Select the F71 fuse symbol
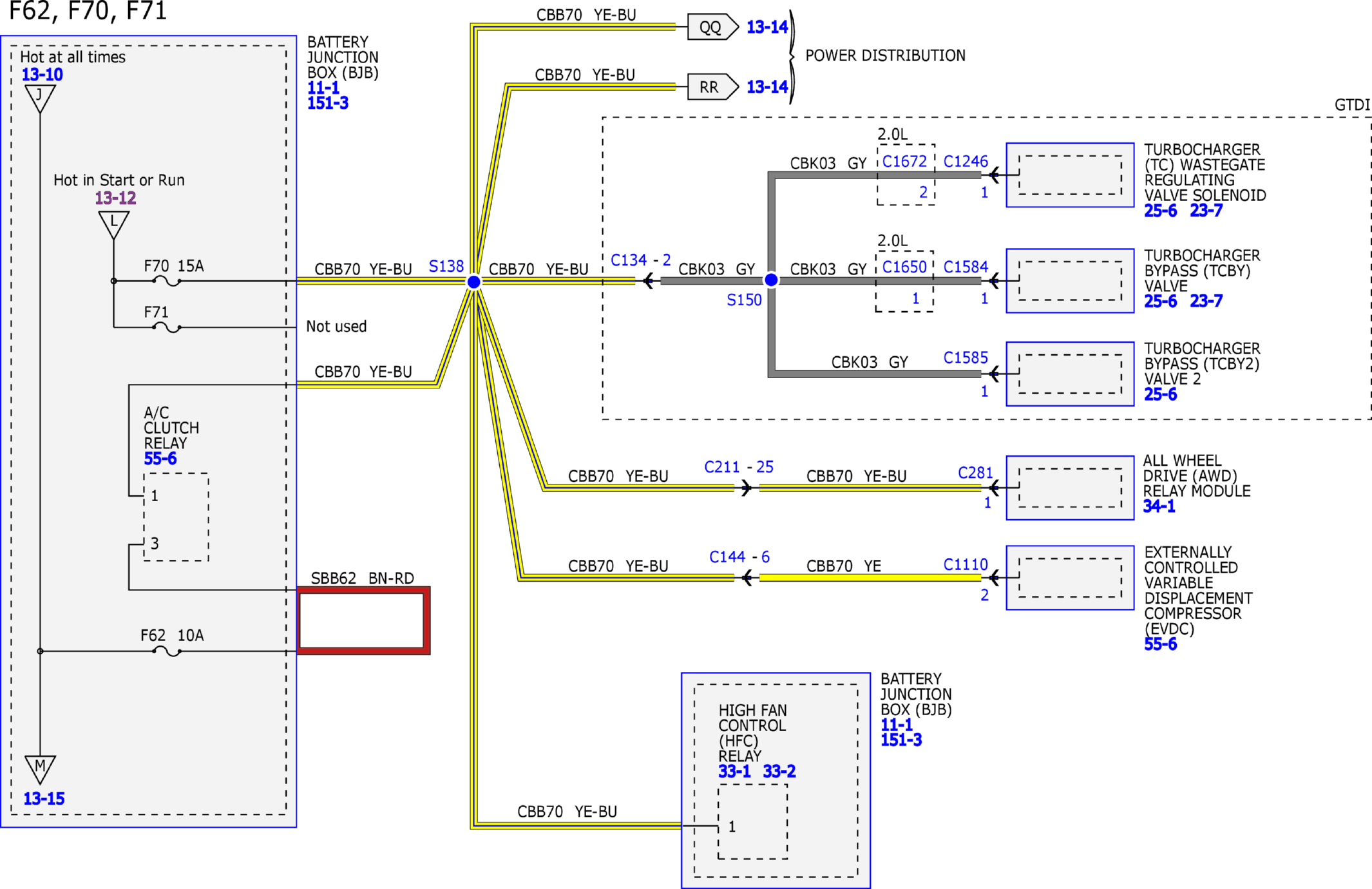This screenshot has height=889, width=1372. (x=167, y=327)
